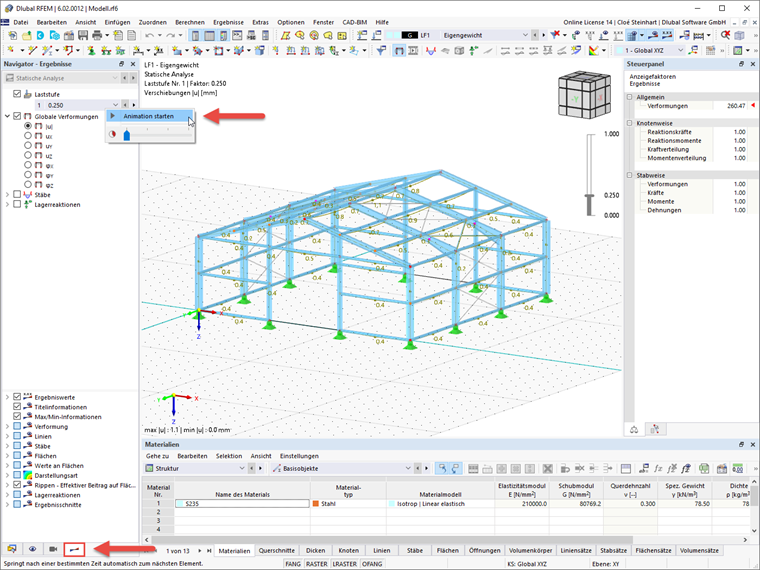Toggle the LRASTER status bar button

pyautogui.click(x=345, y=564)
